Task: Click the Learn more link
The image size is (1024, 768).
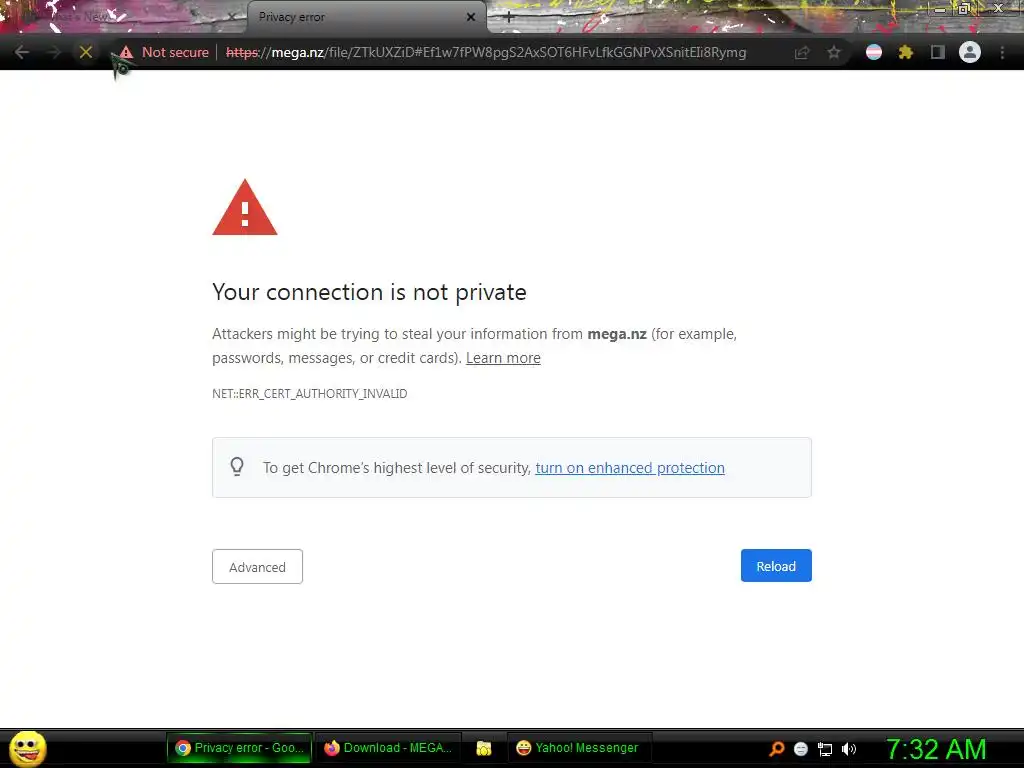Action: click(x=503, y=358)
